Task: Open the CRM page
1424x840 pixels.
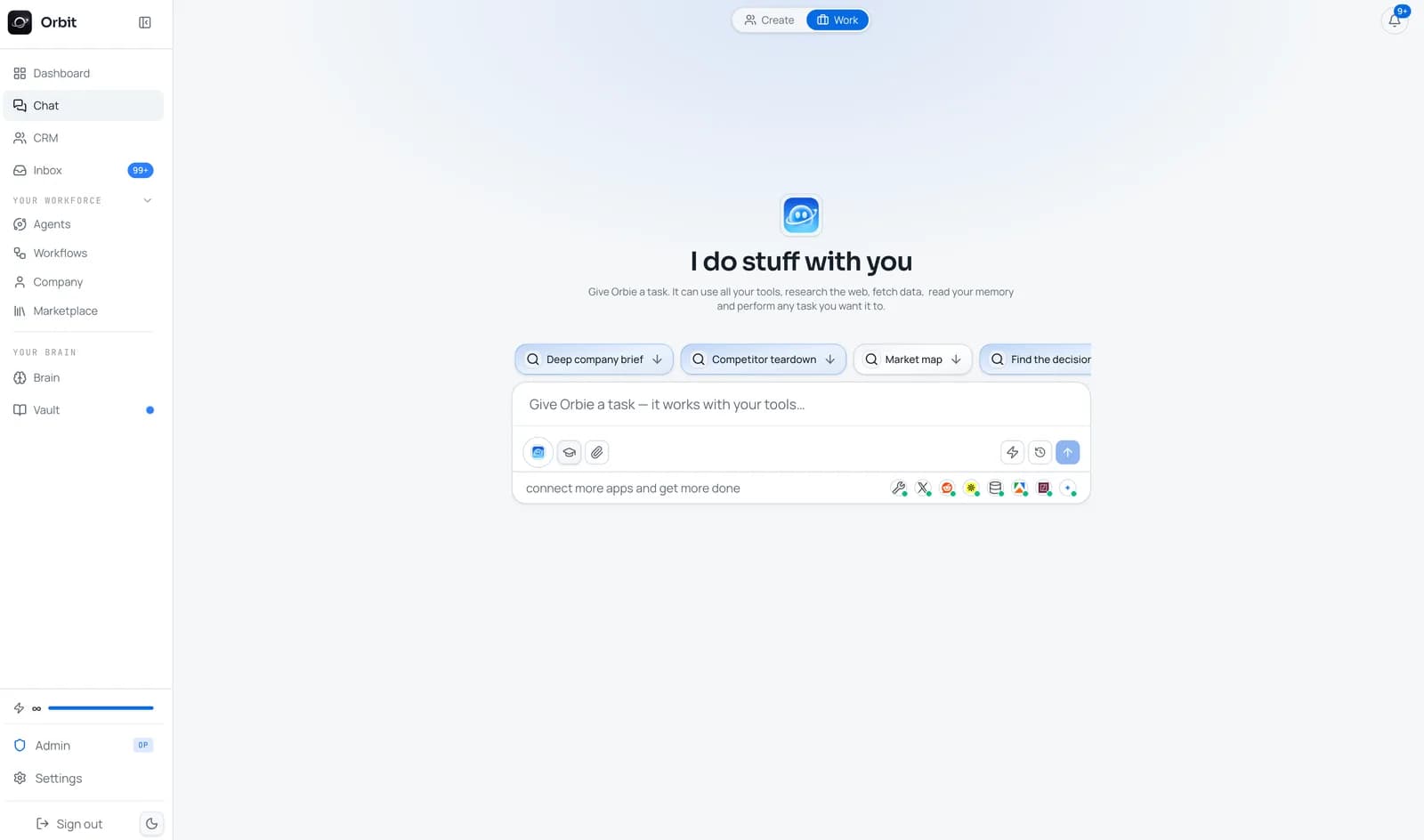Action: (84, 138)
